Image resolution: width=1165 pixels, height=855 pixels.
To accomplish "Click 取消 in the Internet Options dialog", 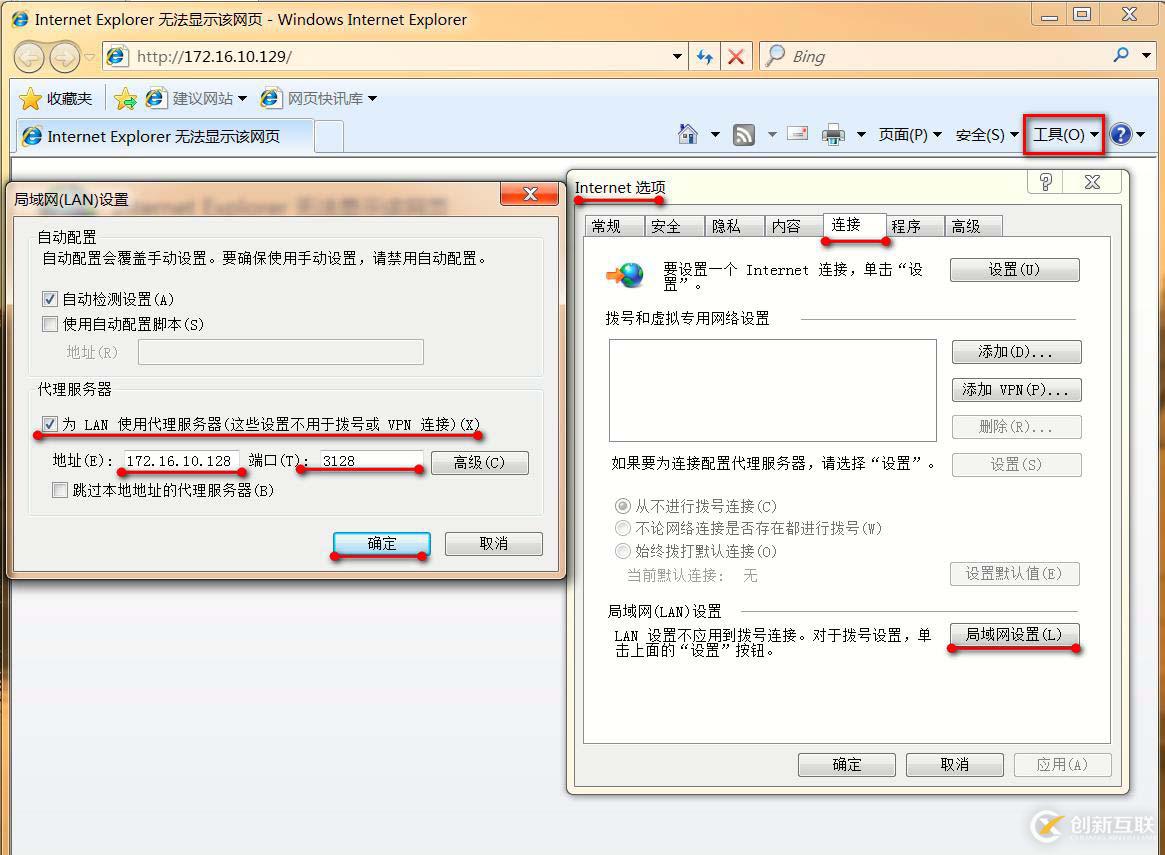I will point(955,764).
